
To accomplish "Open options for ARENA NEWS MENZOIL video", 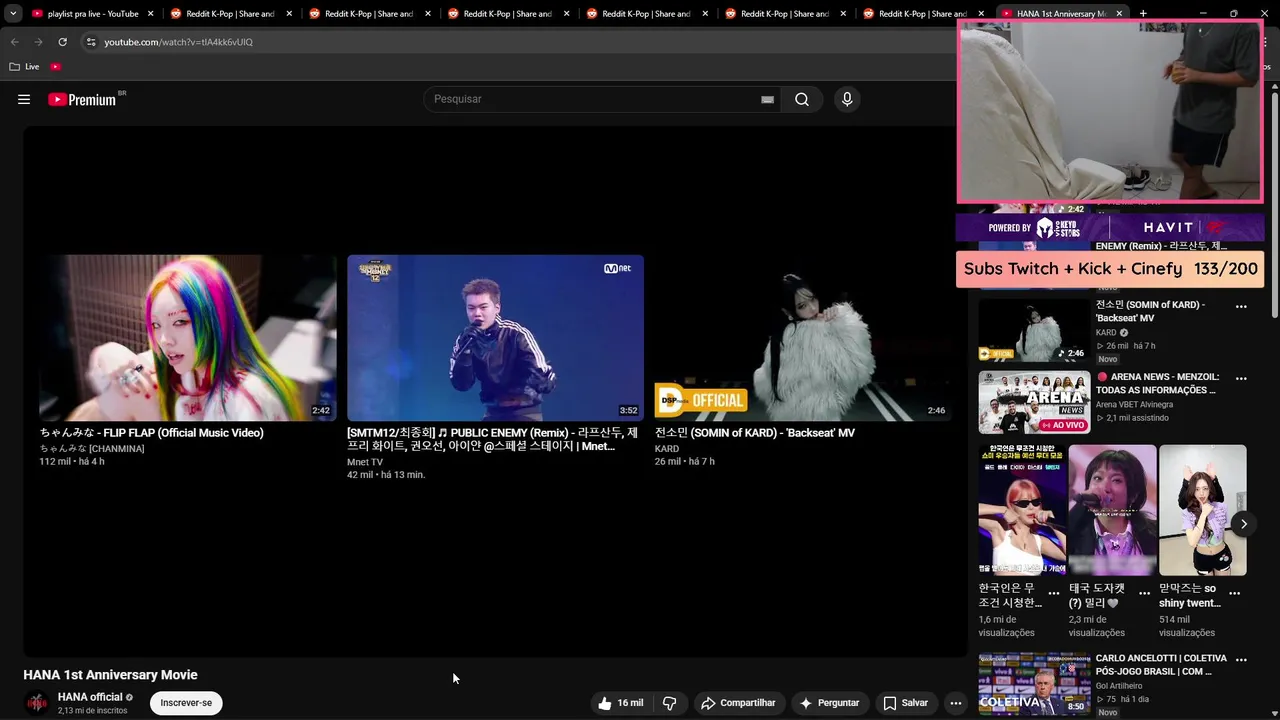I will 1241,379.
